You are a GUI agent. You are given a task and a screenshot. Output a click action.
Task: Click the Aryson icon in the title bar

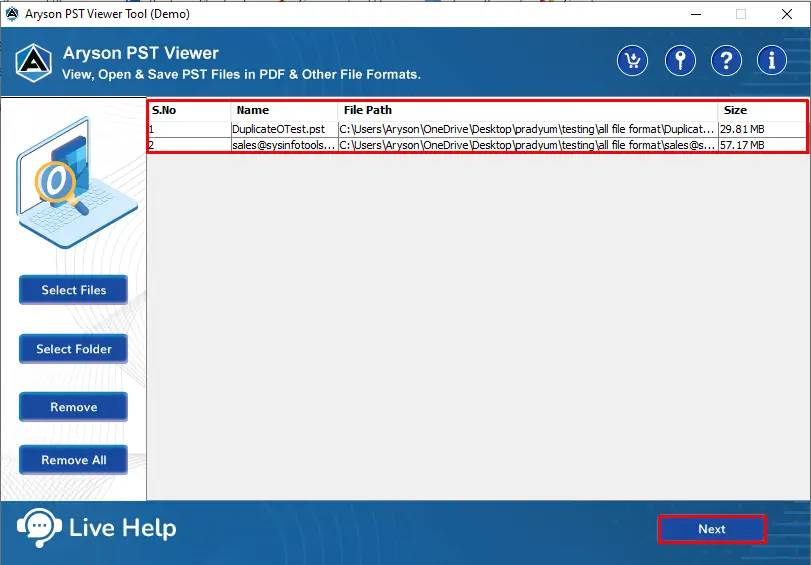(11, 14)
